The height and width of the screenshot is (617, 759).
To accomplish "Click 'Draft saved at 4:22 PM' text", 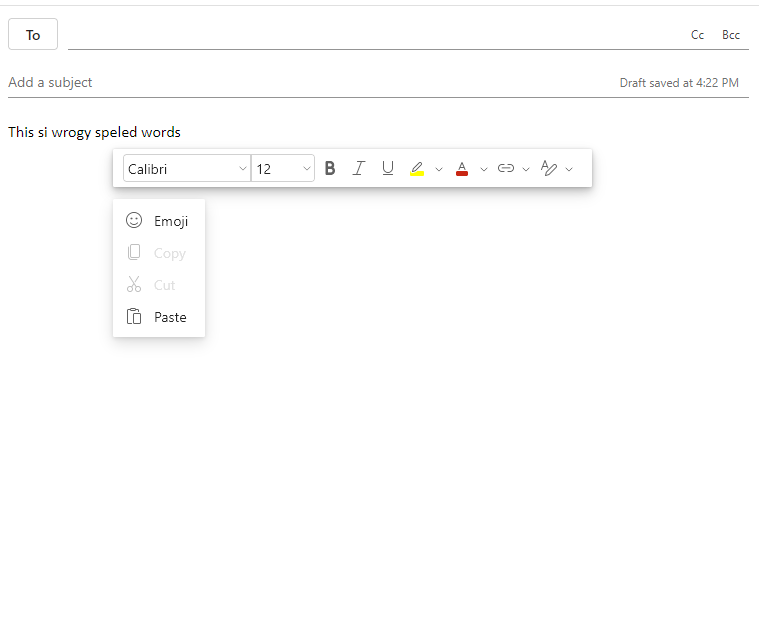I will point(679,83).
